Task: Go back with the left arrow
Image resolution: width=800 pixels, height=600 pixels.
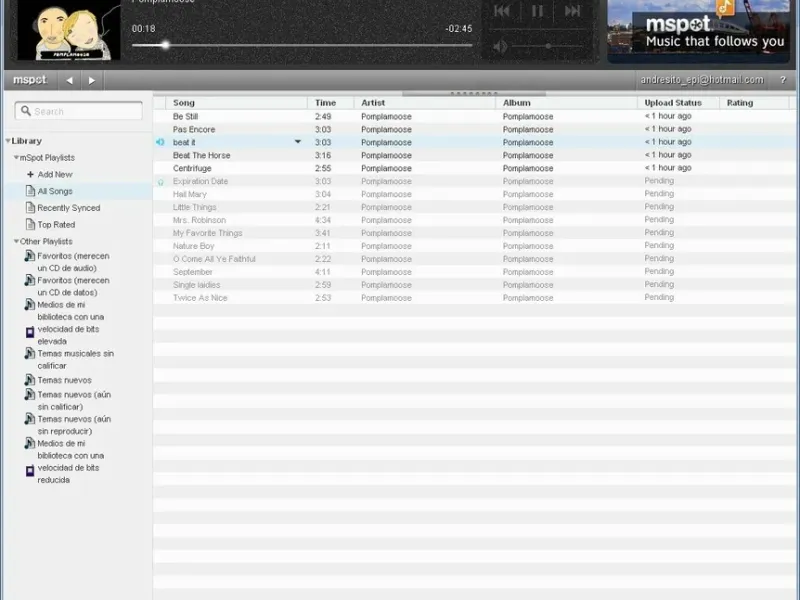Action: click(69, 80)
